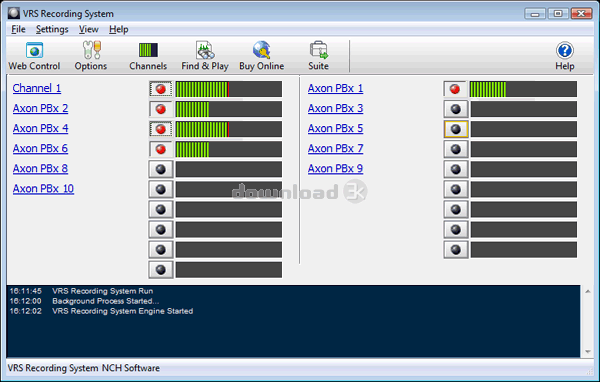Open the Axon PBx 7 channel link

coord(335,149)
